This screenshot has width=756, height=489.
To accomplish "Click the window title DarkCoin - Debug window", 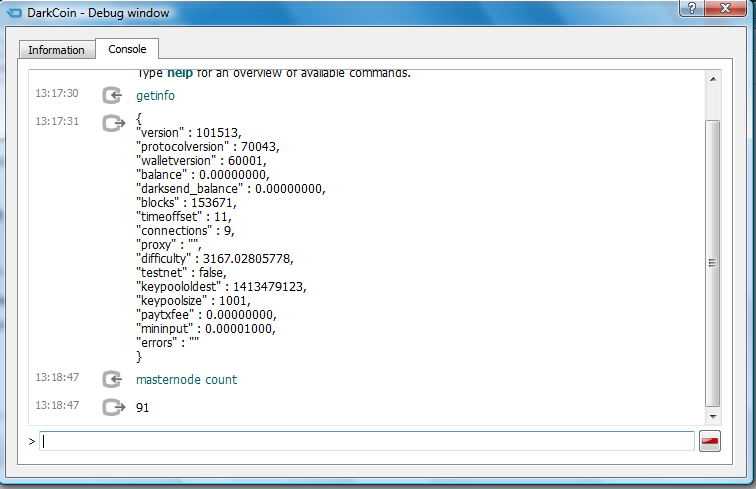I will pyautogui.click(x=98, y=13).
